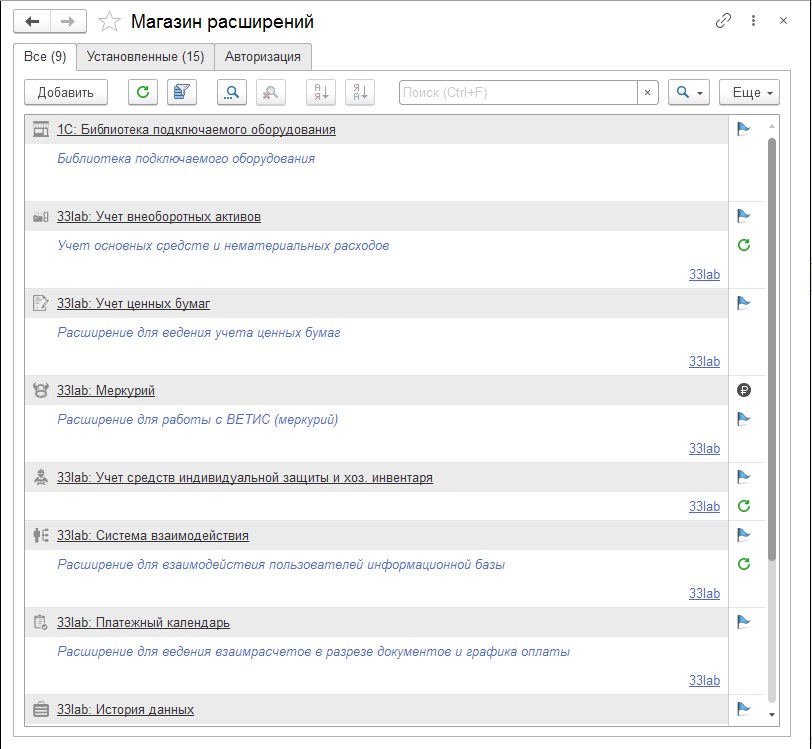Click flag icon for Учет внеоборотных активов

tap(744, 215)
